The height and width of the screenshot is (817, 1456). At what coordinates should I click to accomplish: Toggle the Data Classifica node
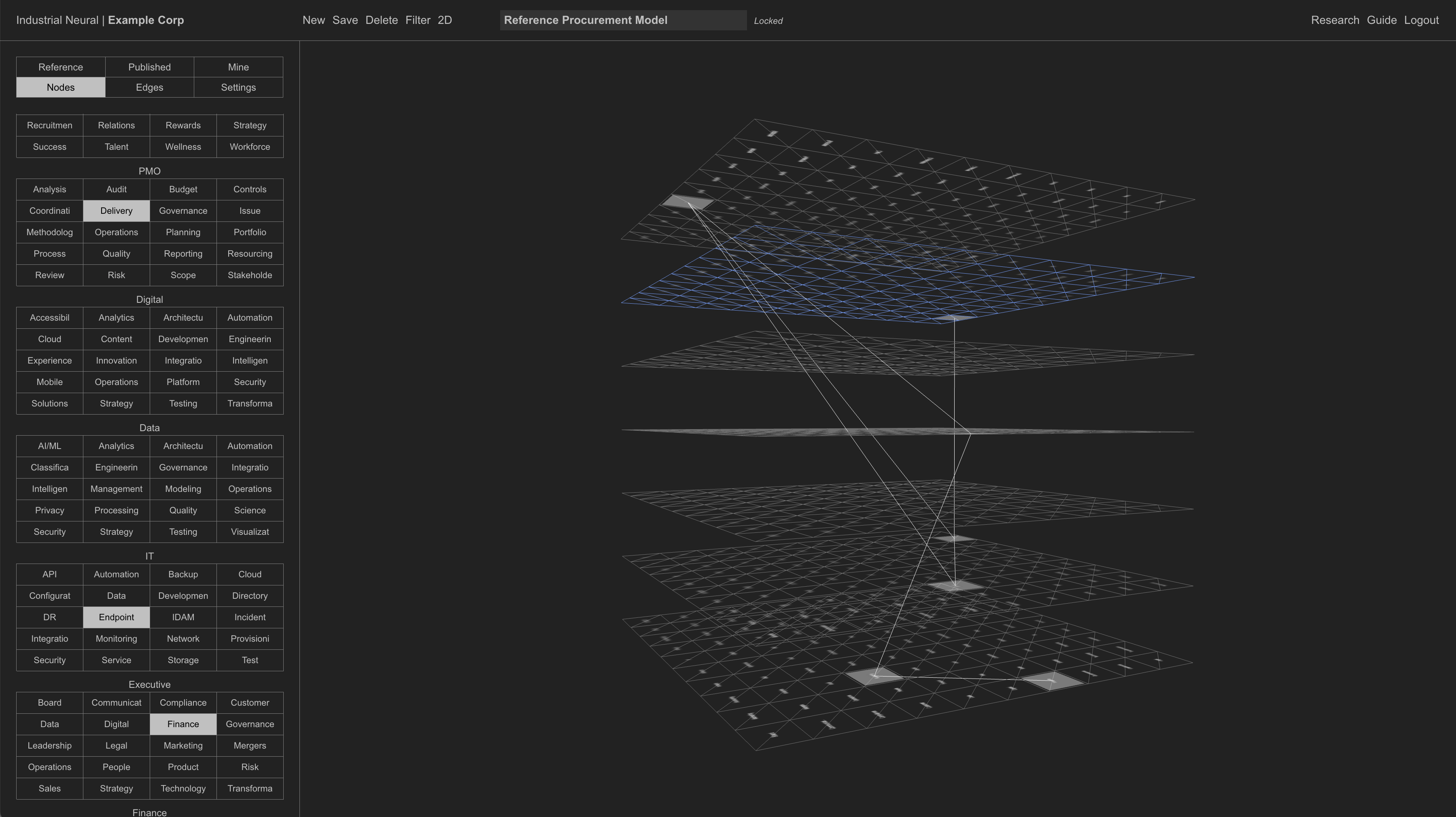point(50,468)
